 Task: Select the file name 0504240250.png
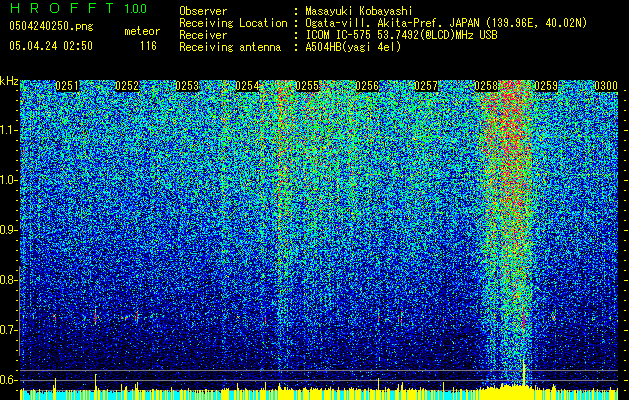point(51,26)
